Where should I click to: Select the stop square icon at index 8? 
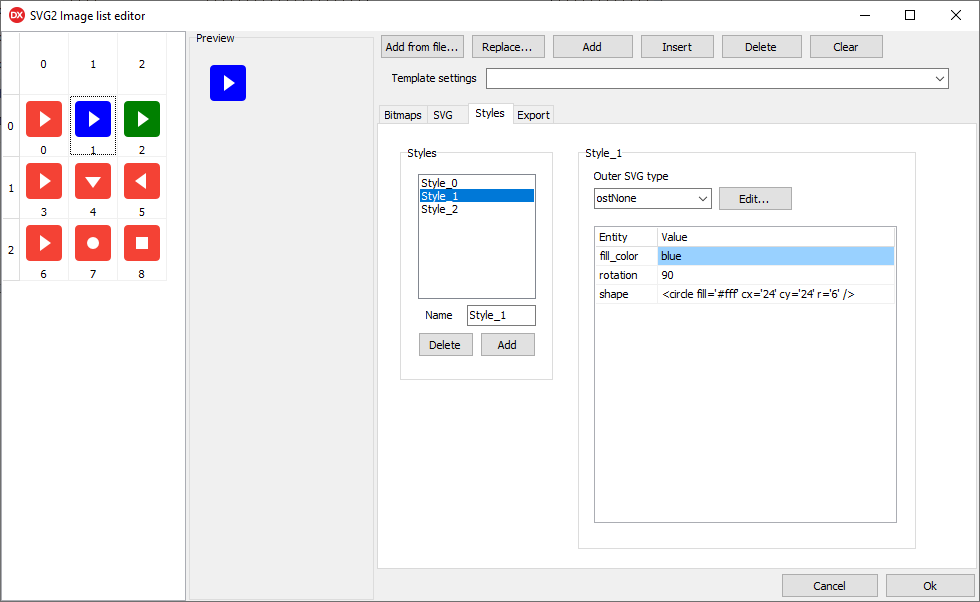click(x=142, y=243)
